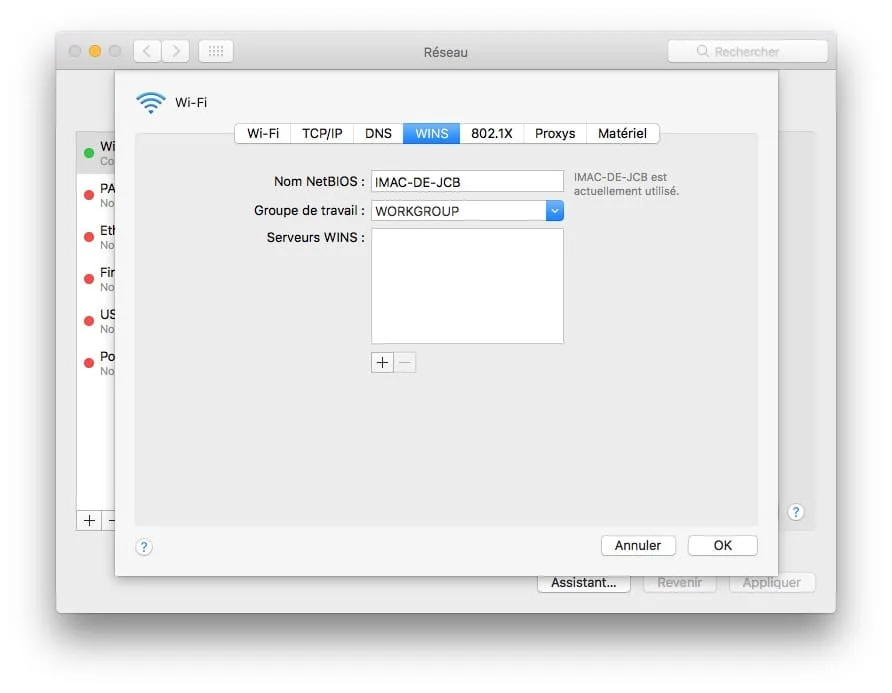Viewport: 892px width, 693px height.
Task: Add network service with sidebar plus button
Action: pos(89,520)
